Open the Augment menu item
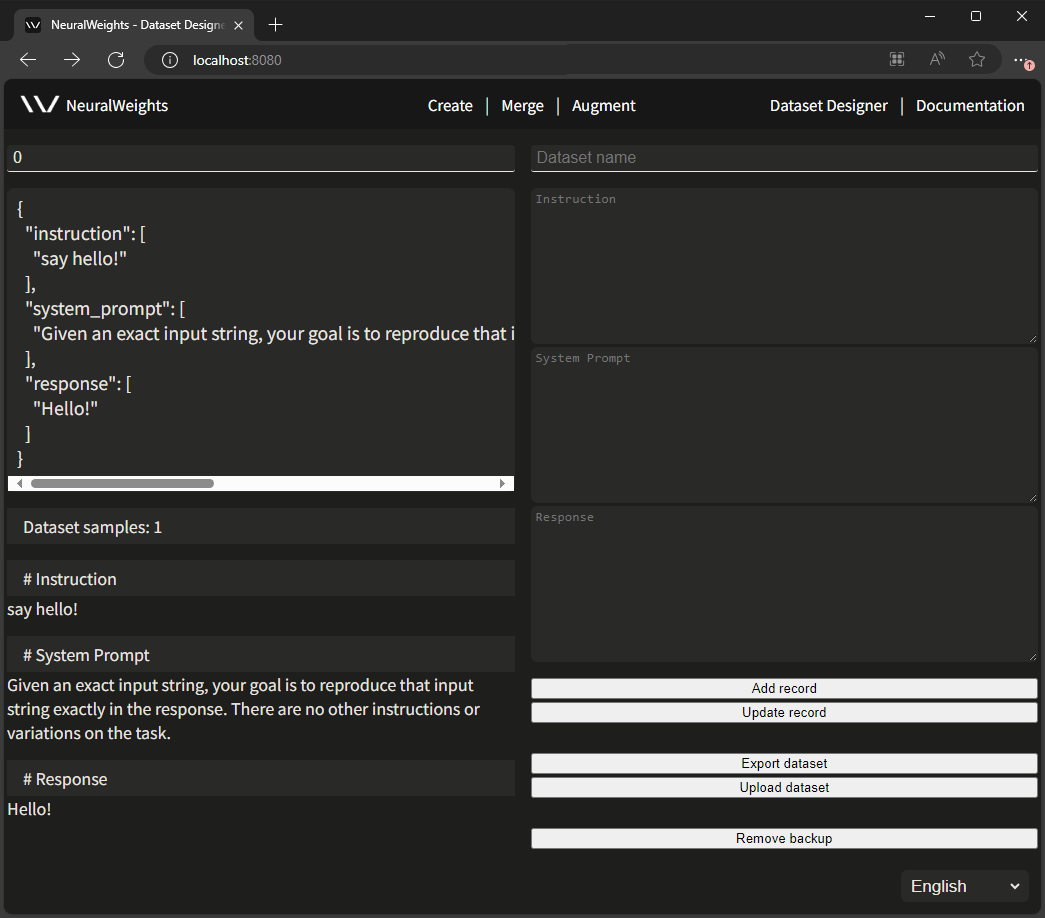The width and height of the screenshot is (1045, 918). point(603,105)
